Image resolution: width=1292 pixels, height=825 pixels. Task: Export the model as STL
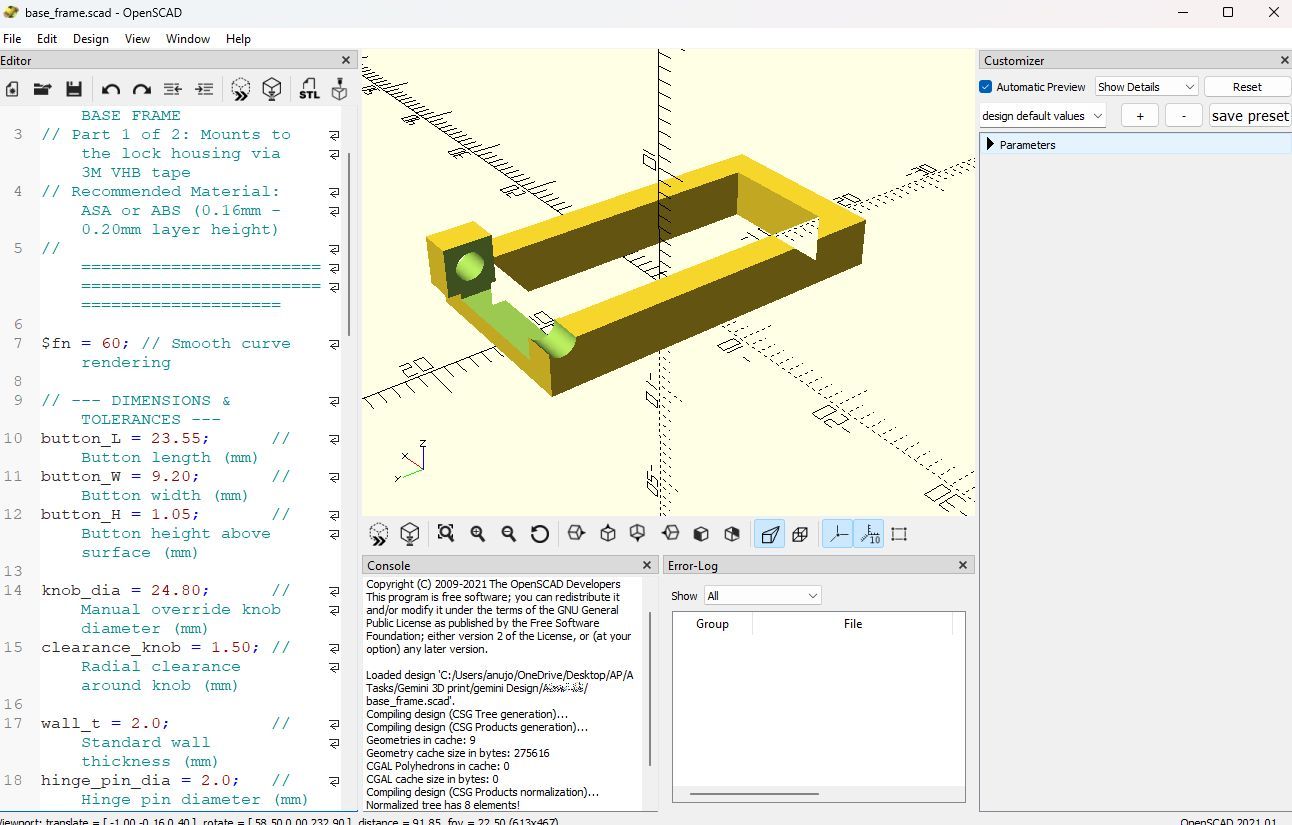point(309,89)
